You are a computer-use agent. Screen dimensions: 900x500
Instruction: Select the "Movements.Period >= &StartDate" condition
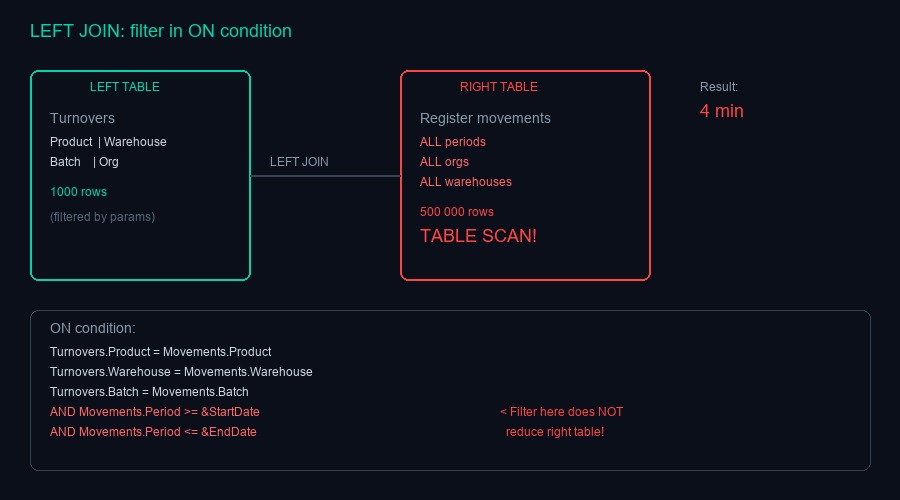click(x=155, y=412)
